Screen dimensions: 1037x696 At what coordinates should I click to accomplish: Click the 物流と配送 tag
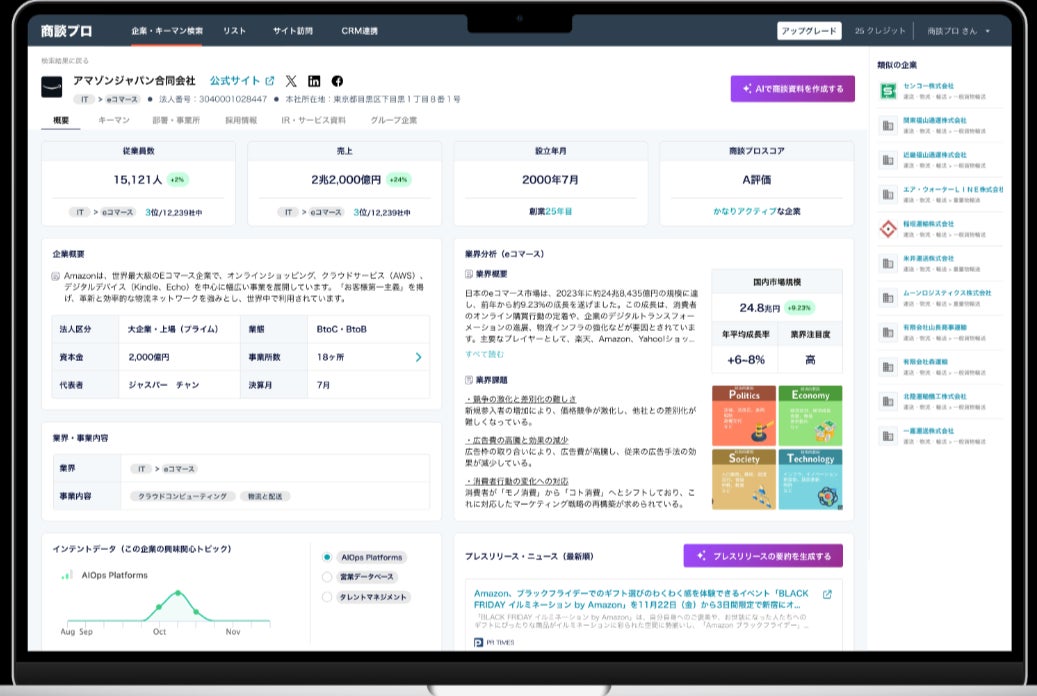point(265,496)
